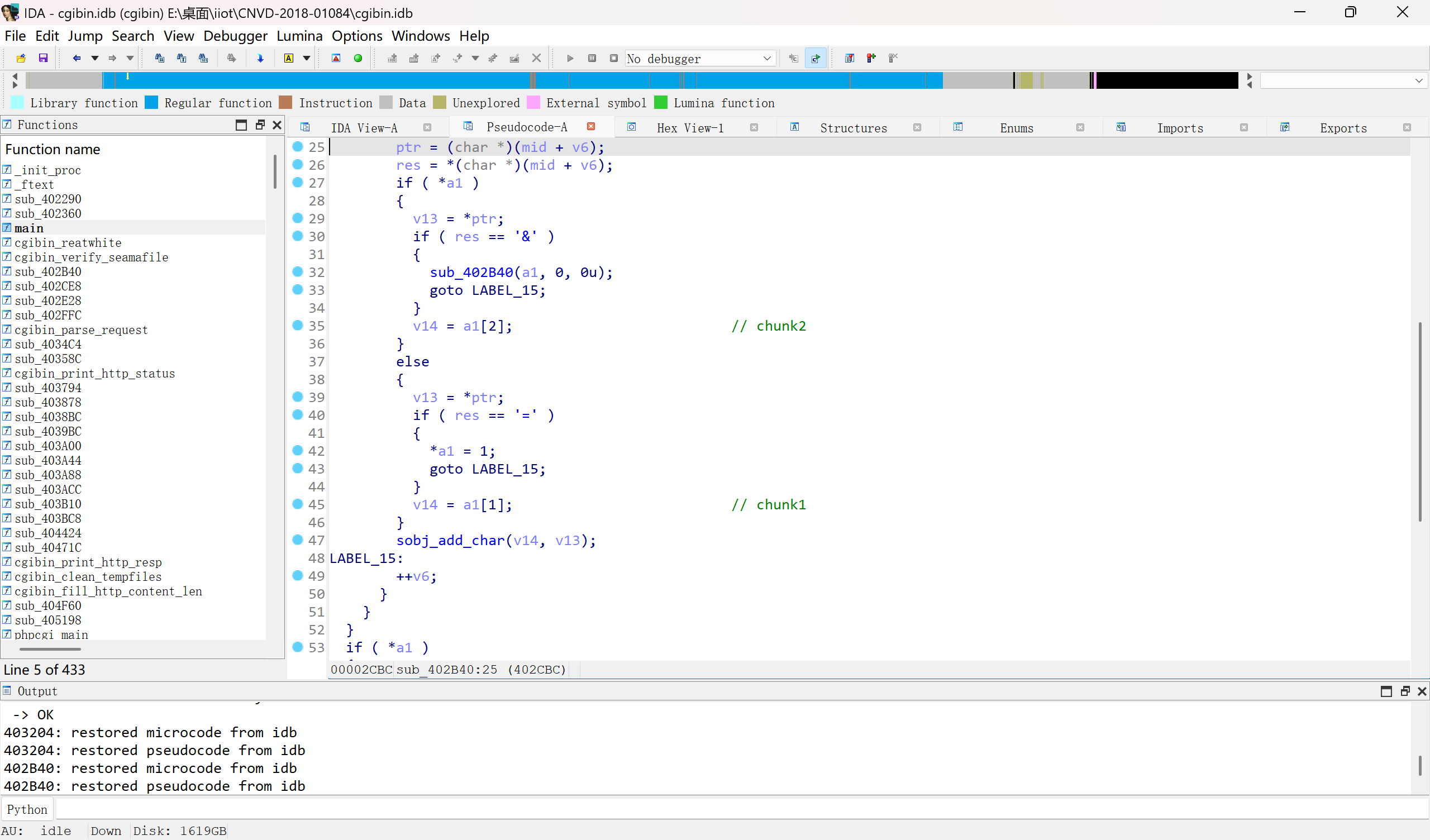This screenshot has width=1430, height=840.
Task: Select sub_402B40 in the Functions list
Action: (47, 272)
